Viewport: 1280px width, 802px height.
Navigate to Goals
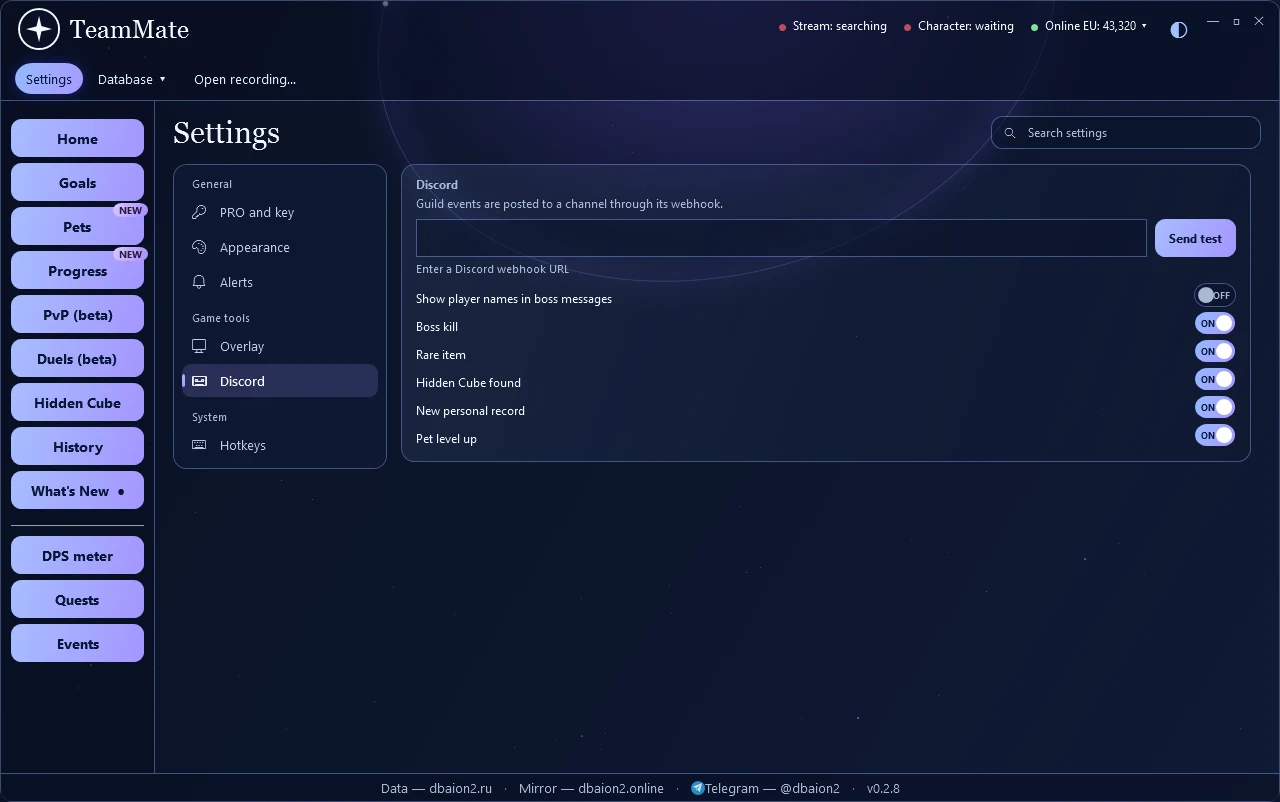(77, 183)
